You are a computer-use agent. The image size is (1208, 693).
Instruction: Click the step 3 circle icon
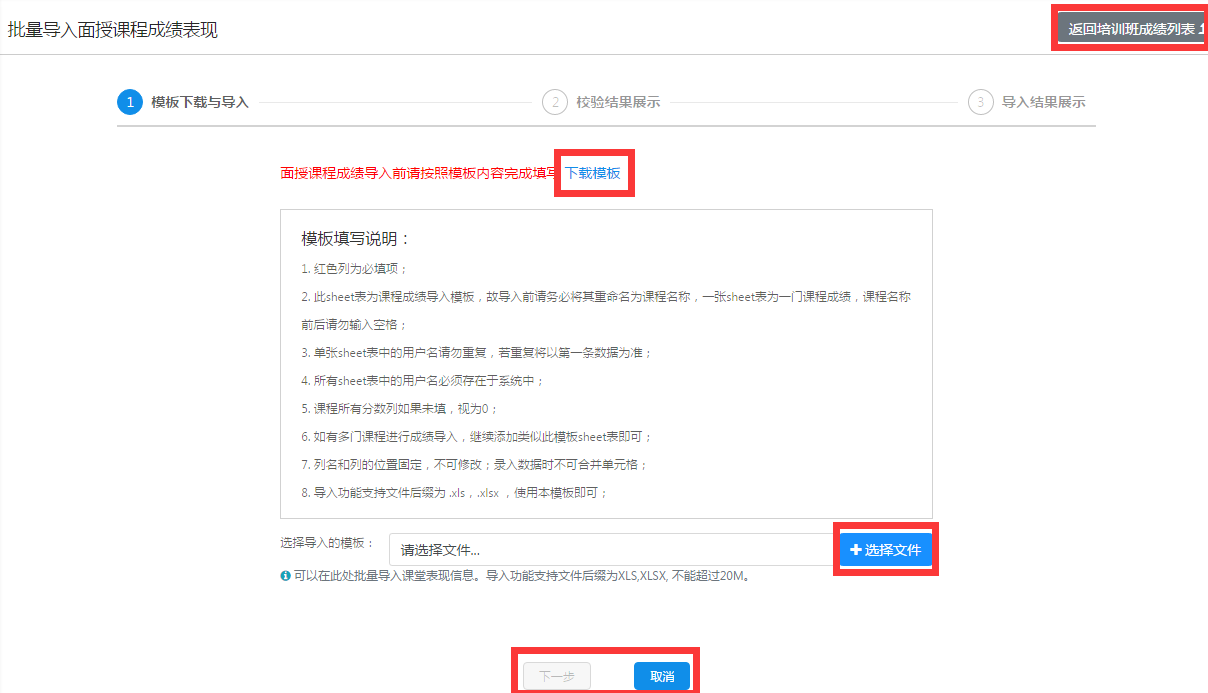point(981,102)
